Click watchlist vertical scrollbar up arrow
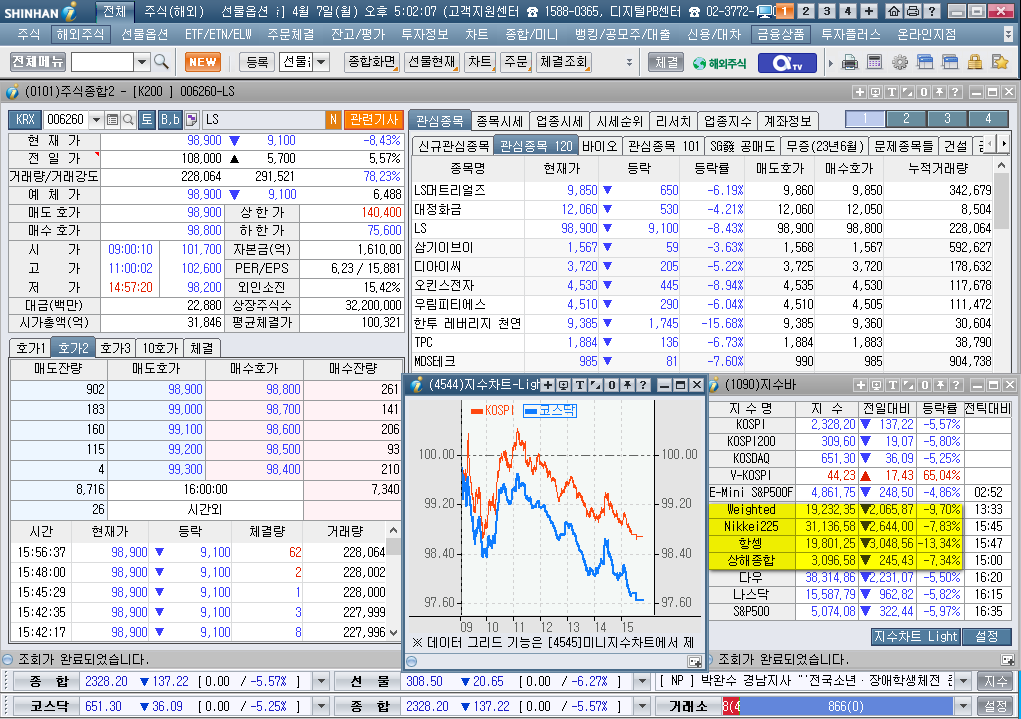The height and width of the screenshot is (719, 1021). [1001, 167]
